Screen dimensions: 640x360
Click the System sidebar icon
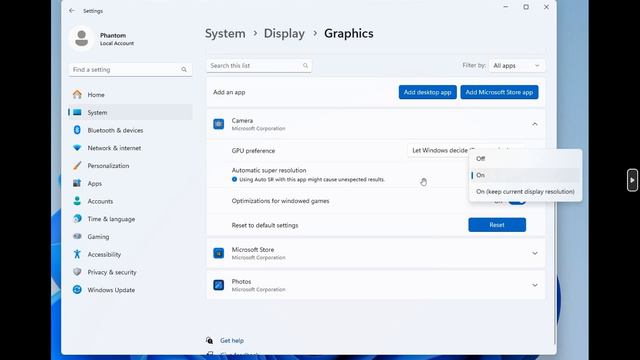[x=77, y=112]
